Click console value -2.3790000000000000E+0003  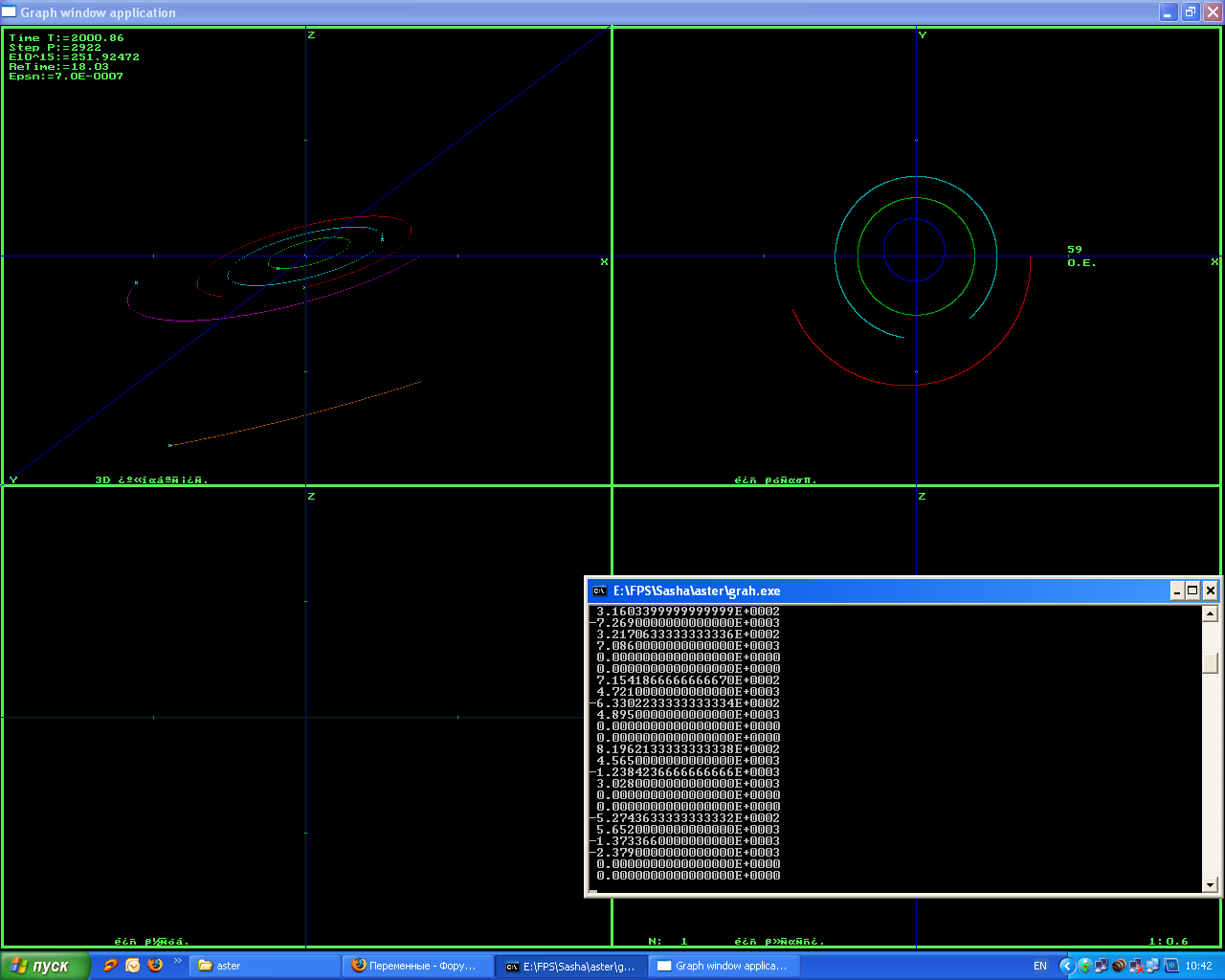(685, 853)
